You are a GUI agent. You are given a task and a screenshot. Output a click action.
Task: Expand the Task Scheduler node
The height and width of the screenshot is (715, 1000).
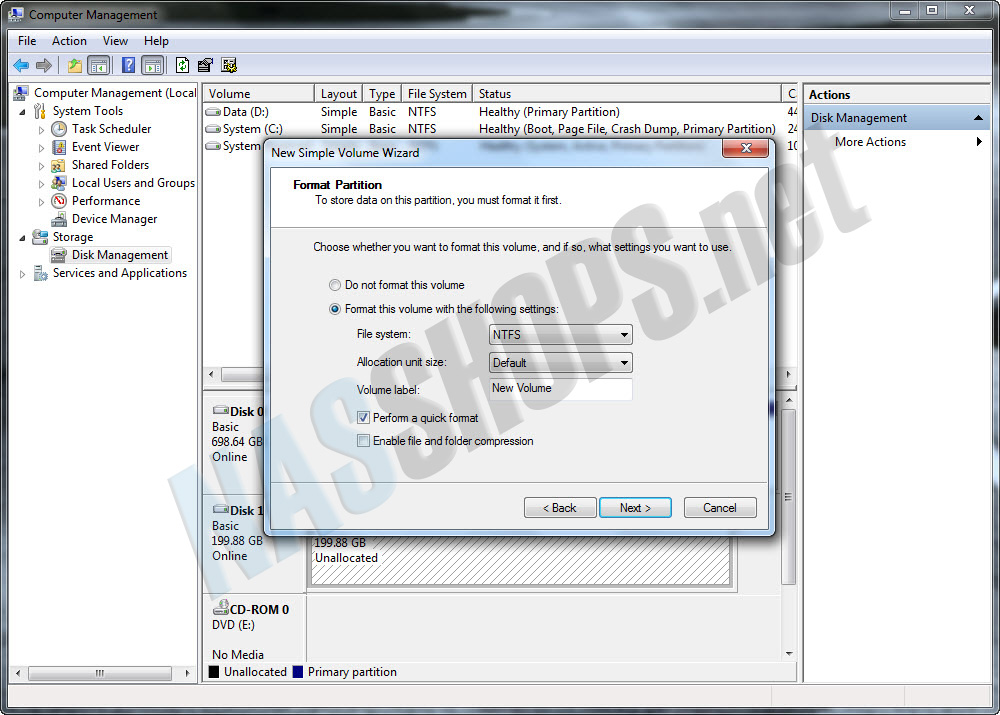41,130
